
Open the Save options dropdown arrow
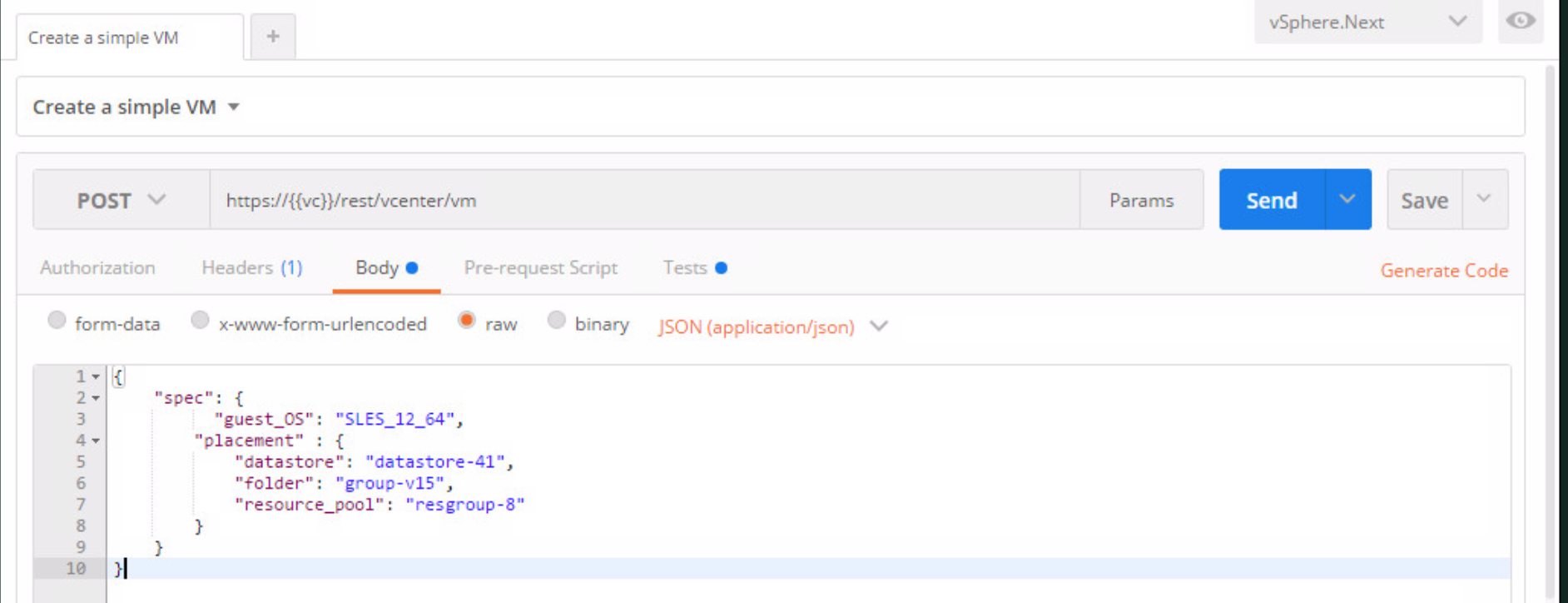1485,200
